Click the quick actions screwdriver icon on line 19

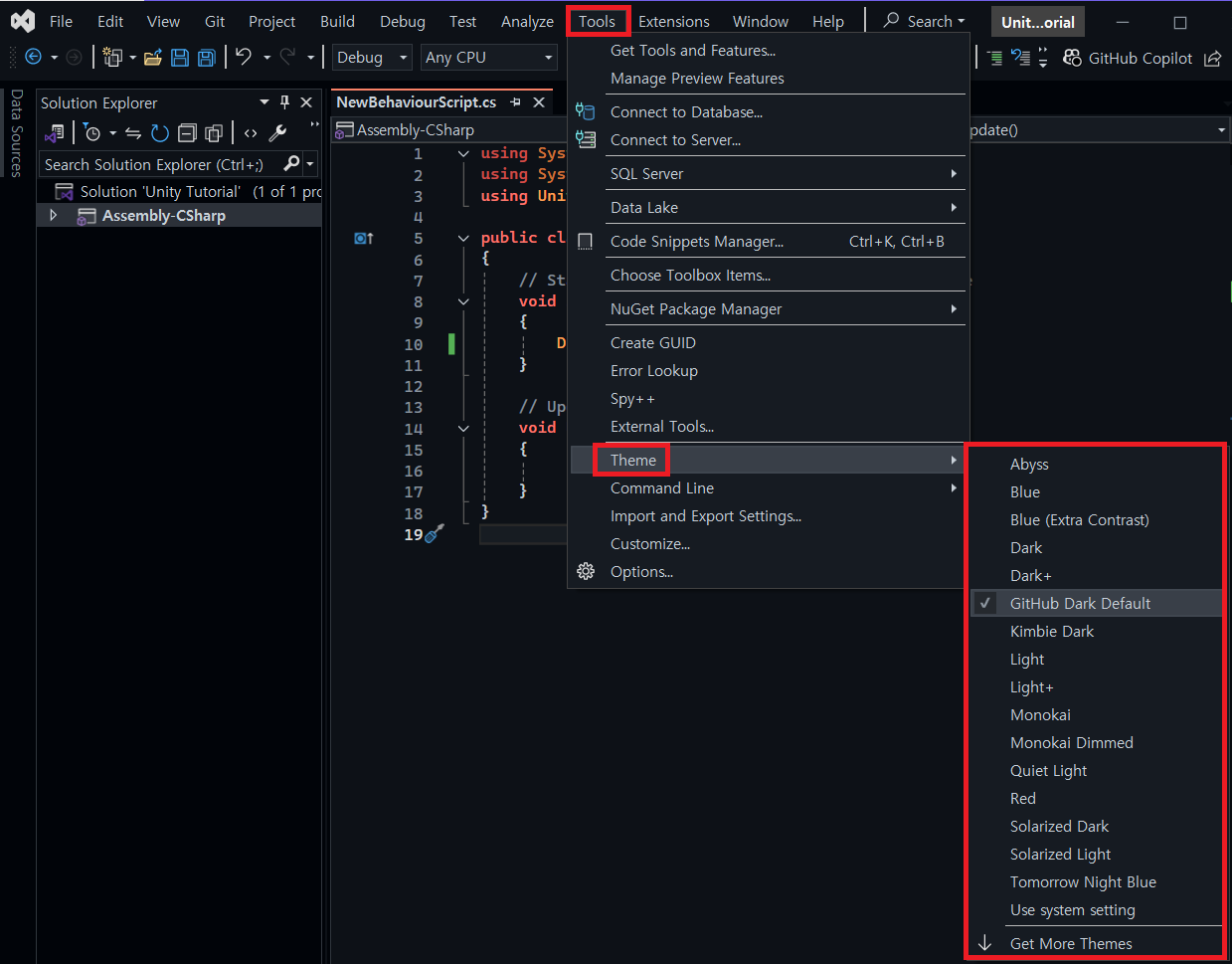point(435,534)
